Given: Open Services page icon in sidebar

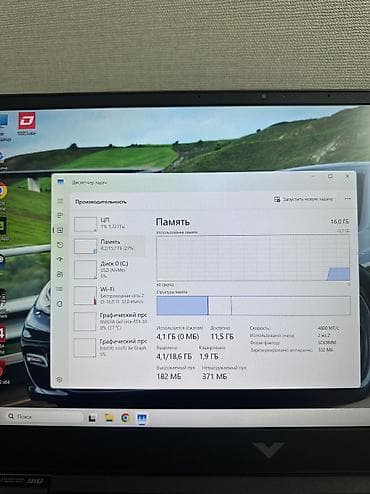Looking at the screenshot, I should [x=60, y=304].
